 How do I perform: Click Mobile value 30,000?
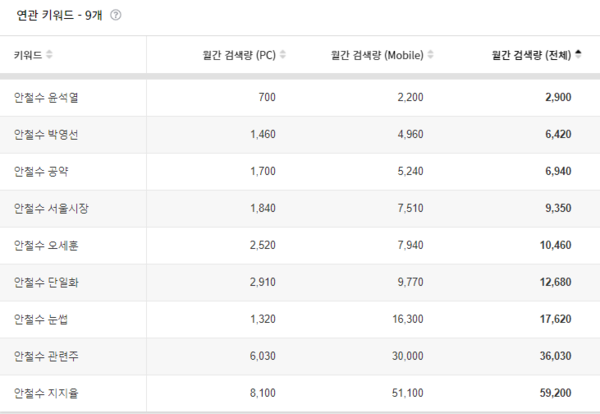pyautogui.click(x=408, y=356)
